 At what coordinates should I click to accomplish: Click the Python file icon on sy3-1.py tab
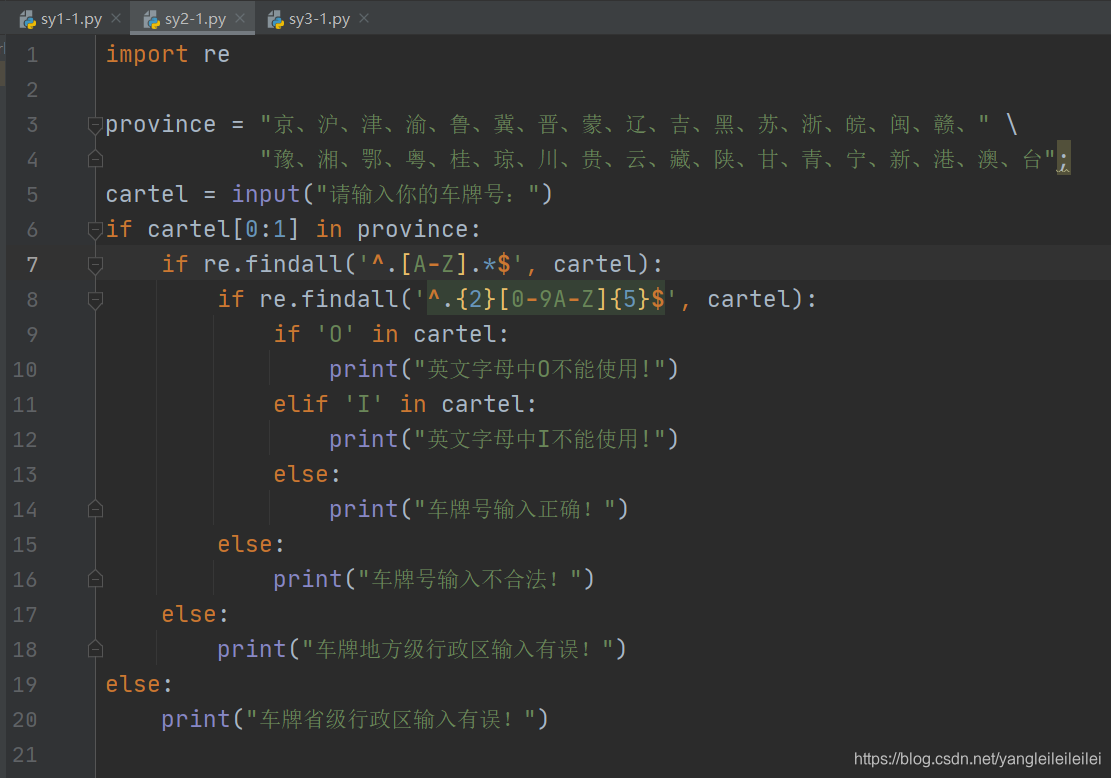276,20
